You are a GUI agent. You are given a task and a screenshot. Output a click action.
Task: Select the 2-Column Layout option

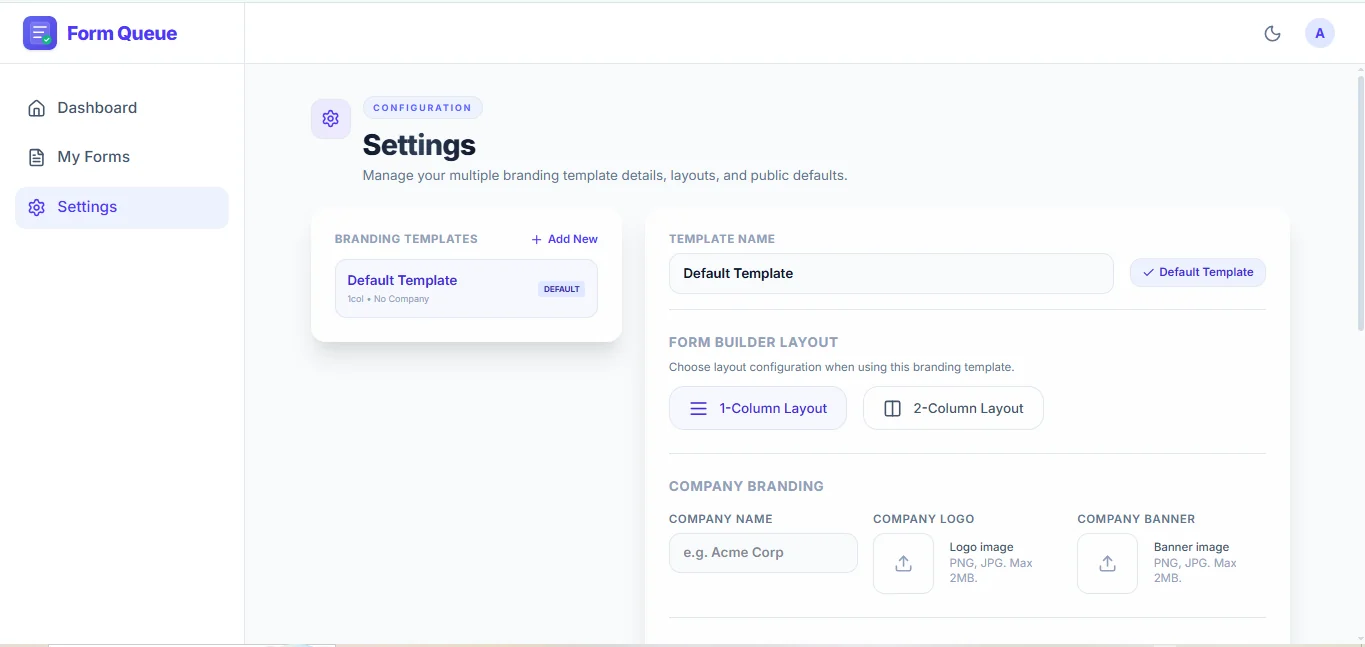click(953, 408)
